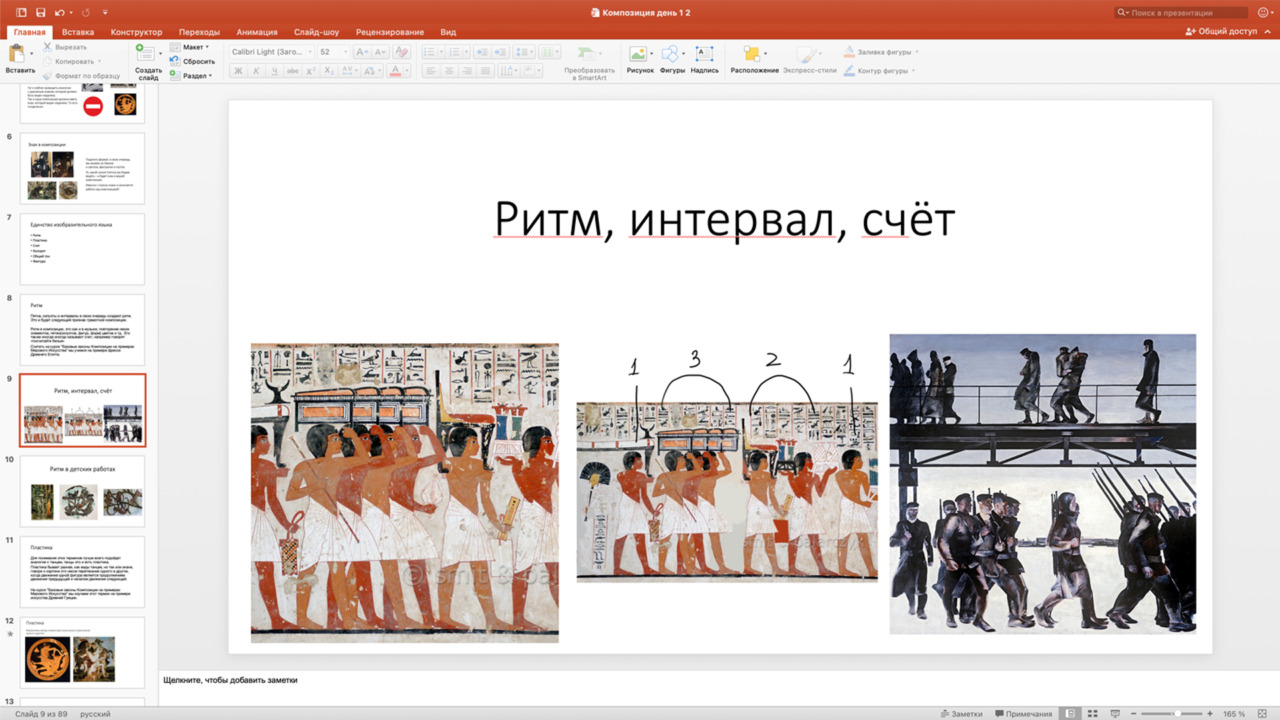Click the sidebar panel icon in title bar
The height and width of the screenshot is (720, 1280).
pyautogui.click(x=21, y=12)
